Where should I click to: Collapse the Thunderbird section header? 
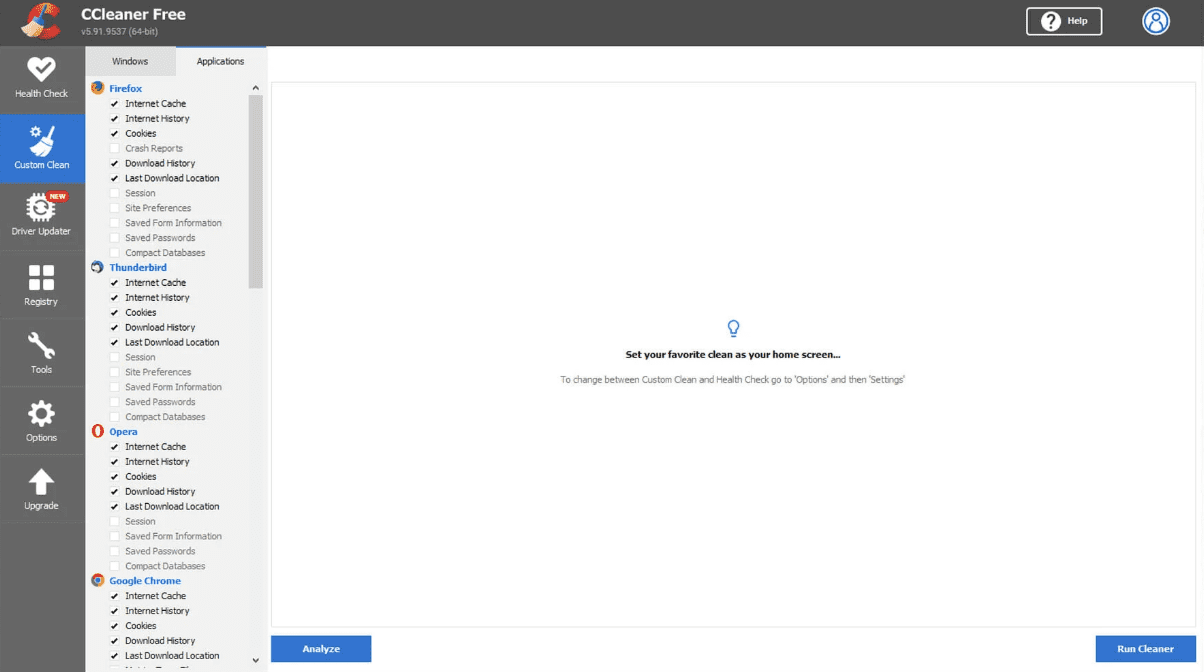click(x=138, y=268)
